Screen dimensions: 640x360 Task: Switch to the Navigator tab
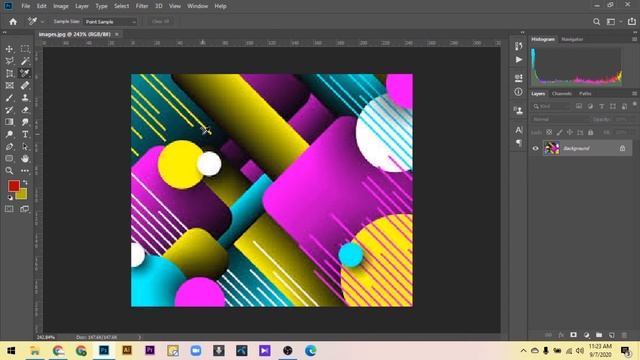pos(572,39)
